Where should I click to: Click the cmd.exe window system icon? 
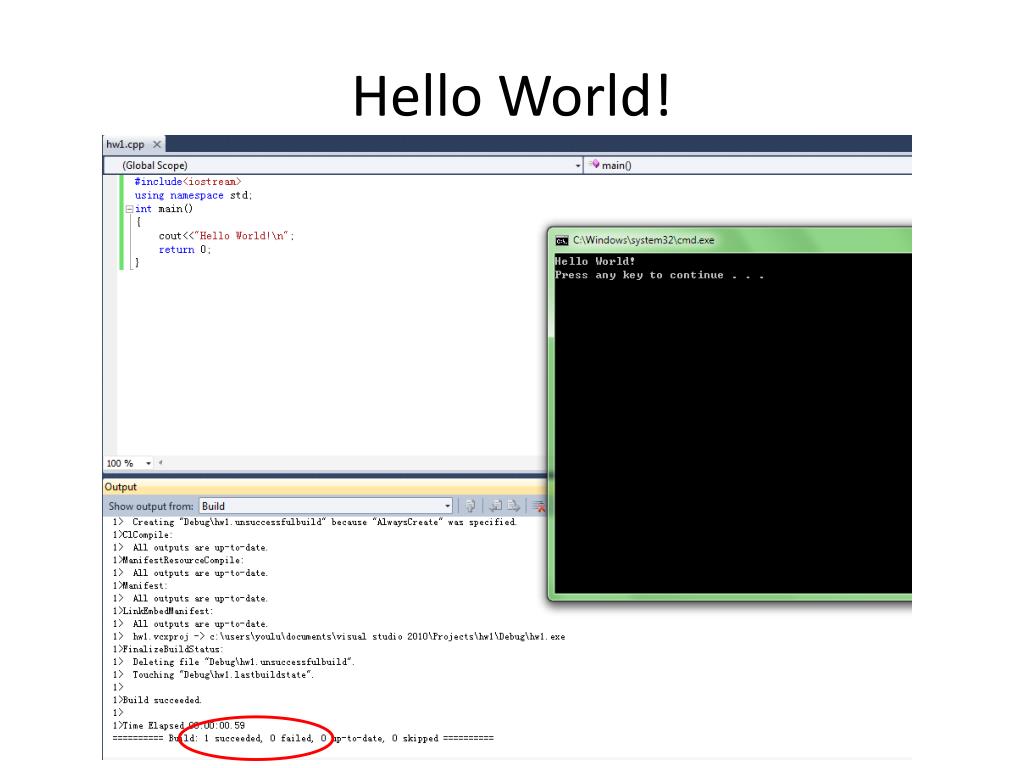tap(562, 240)
